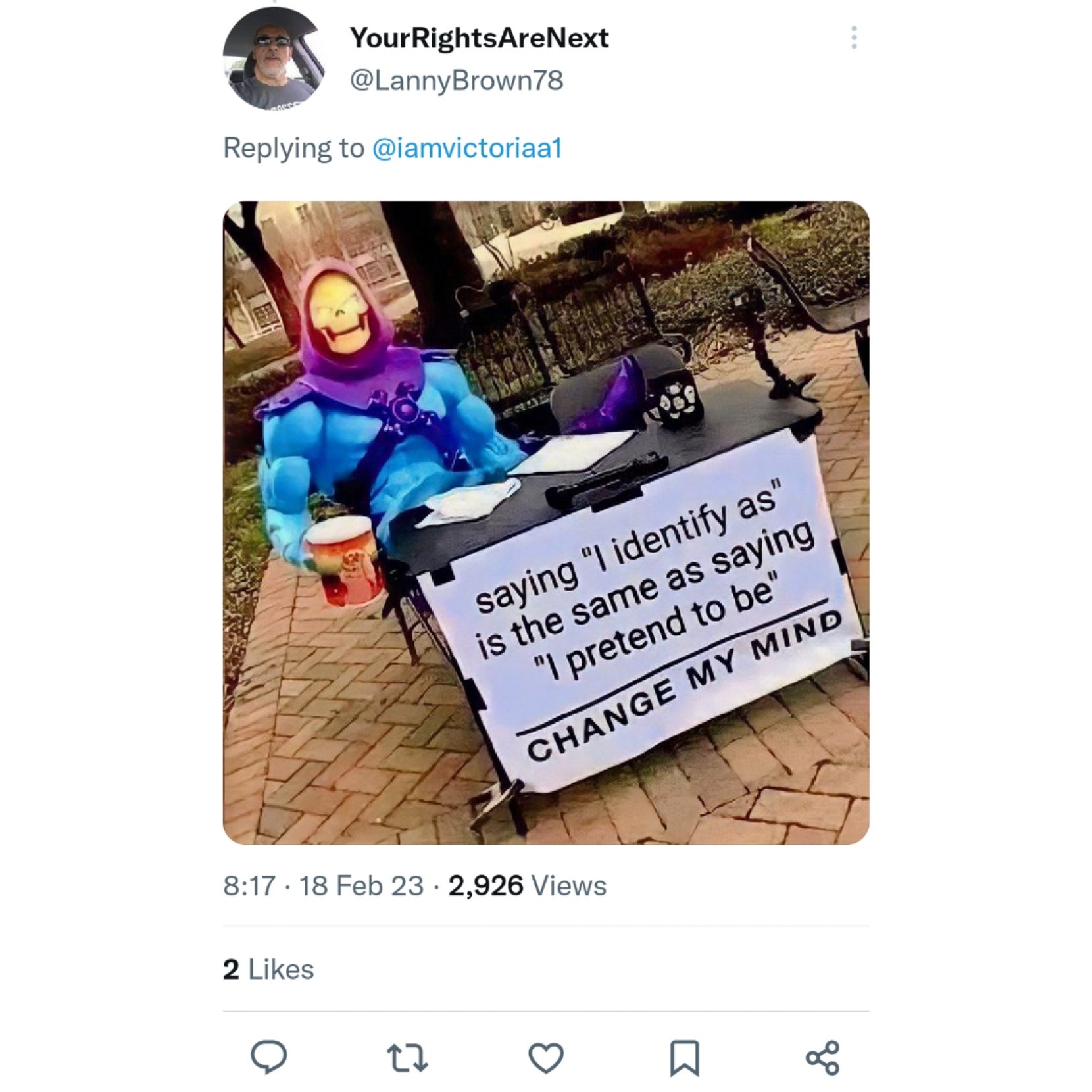Click the mug held by Skeletor
Screen dimensions: 1092x1092
(x=343, y=560)
